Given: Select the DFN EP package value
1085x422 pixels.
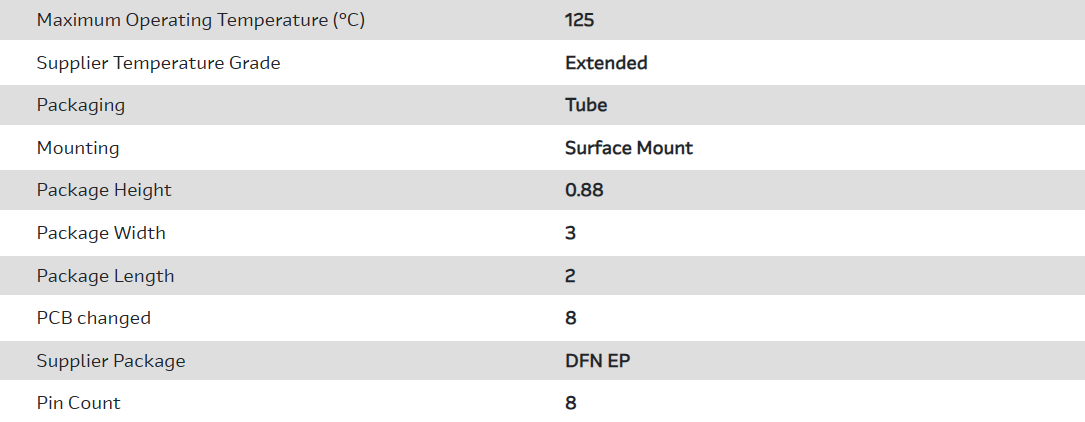Looking at the screenshot, I should pyautogui.click(x=598, y=361).
